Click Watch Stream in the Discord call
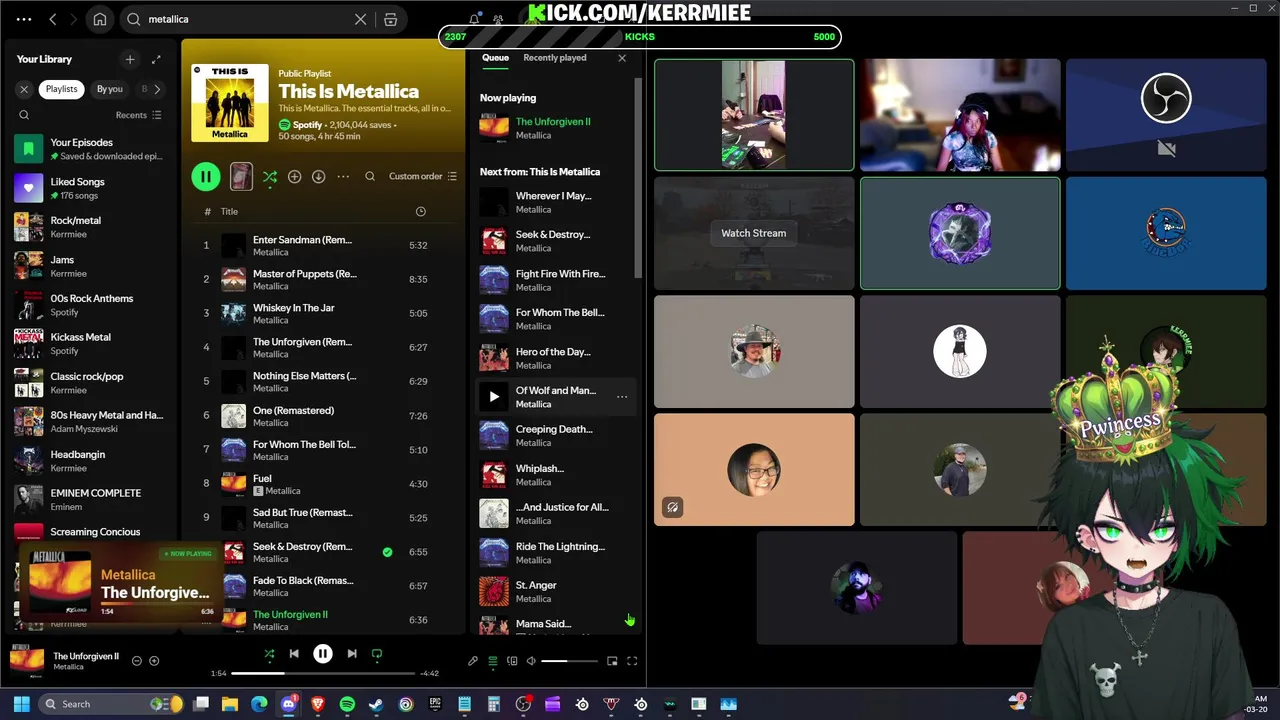Screen dimensions: 1280x720 [x=754, y=233]
